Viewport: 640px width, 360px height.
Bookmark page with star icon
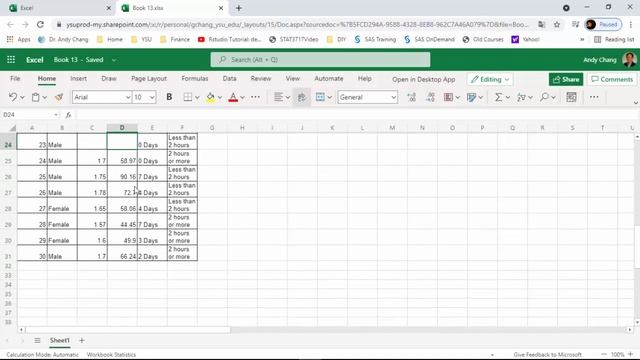[557, 24]
